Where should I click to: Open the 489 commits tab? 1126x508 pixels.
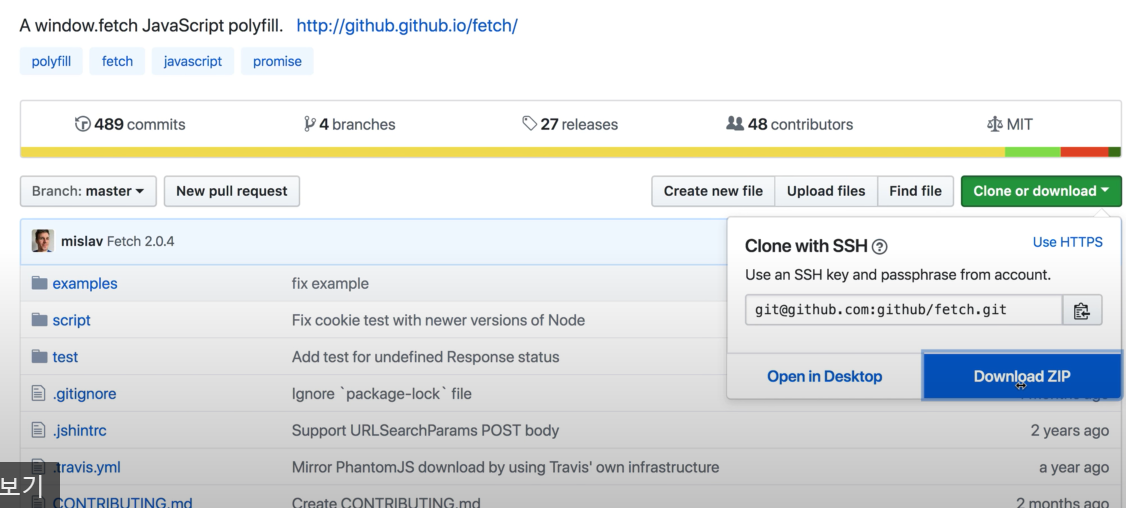(x=130, y=125)
